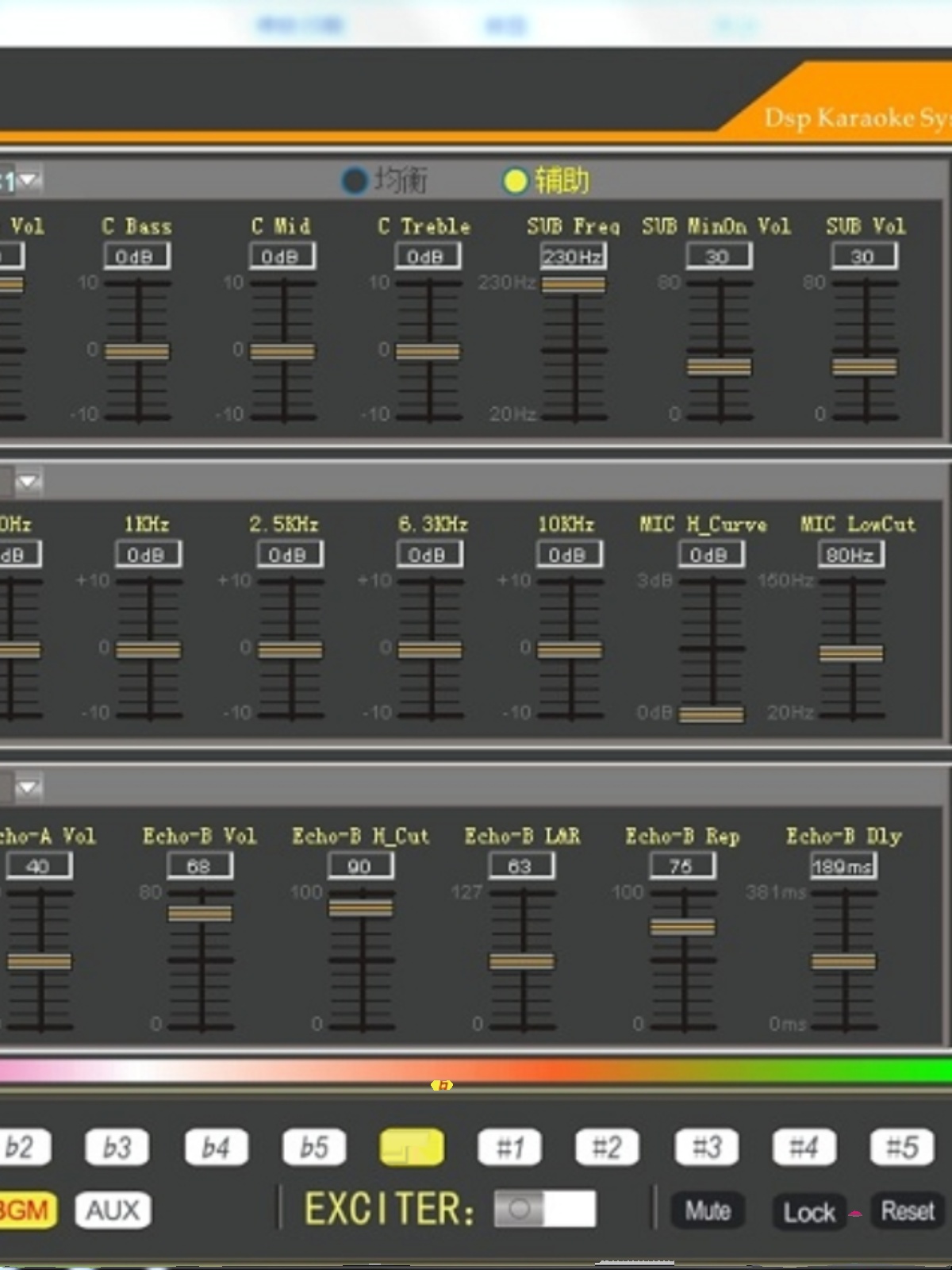Image resolution: width=952 pixels, height=1270 pixels.
Task: Click the MIC H_Curve slider handle
Action: (712, 714)
